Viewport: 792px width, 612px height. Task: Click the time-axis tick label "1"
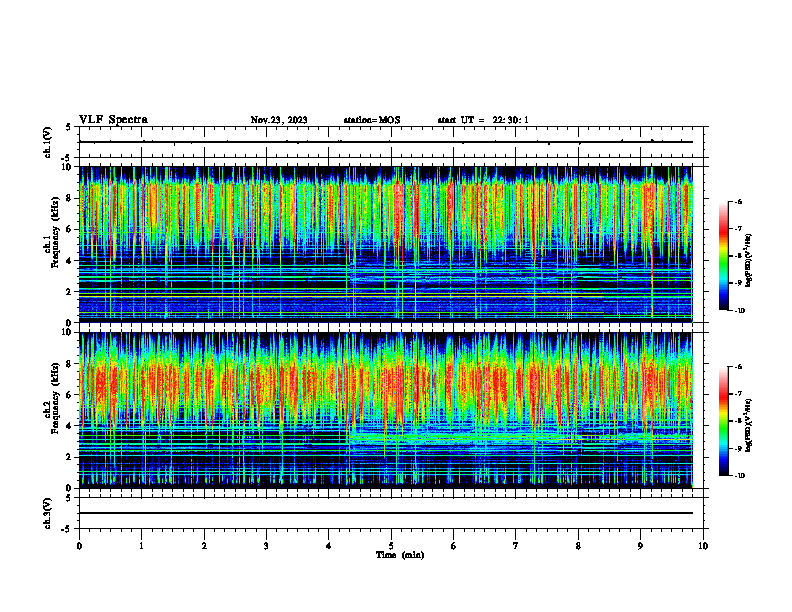(x=141, y=546)
